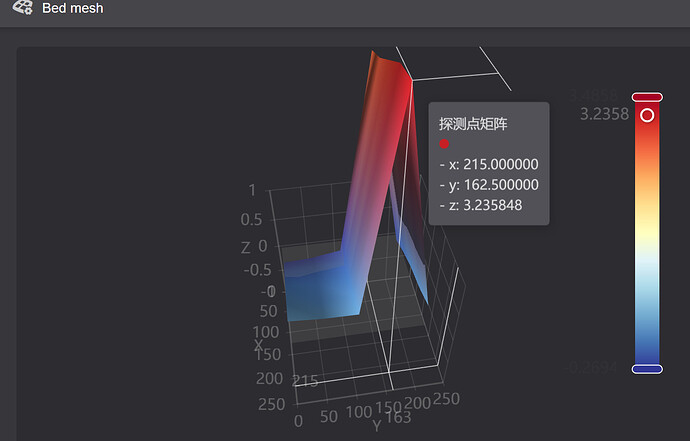690x441 pixels.
Task: Click the red dot in the tooltip
Action: click(x=444, y=144)
